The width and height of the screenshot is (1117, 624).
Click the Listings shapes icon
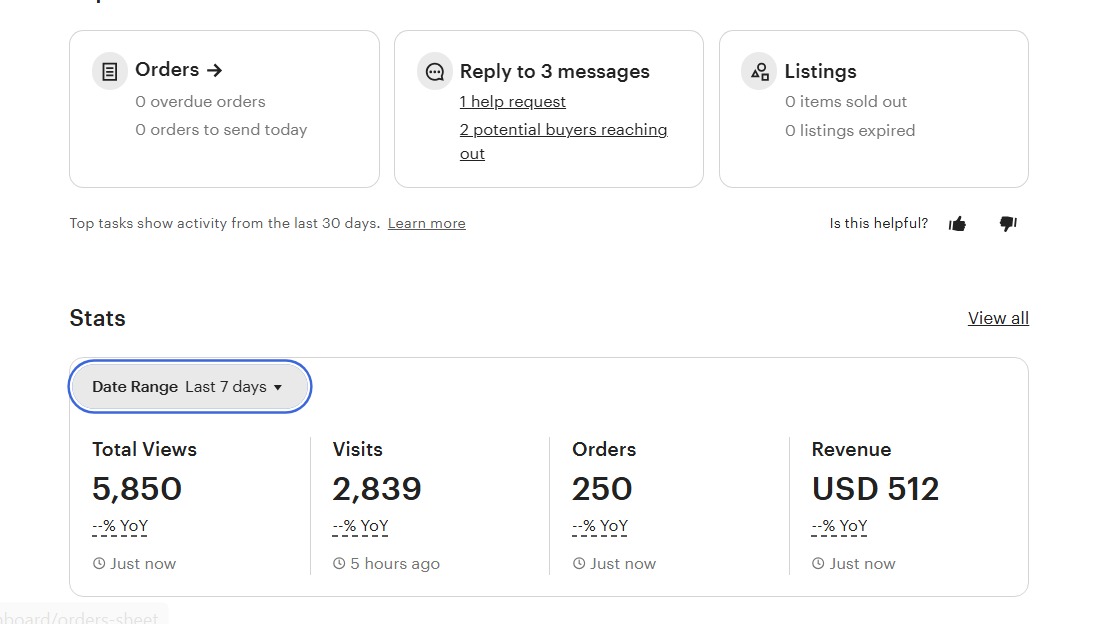759,72
